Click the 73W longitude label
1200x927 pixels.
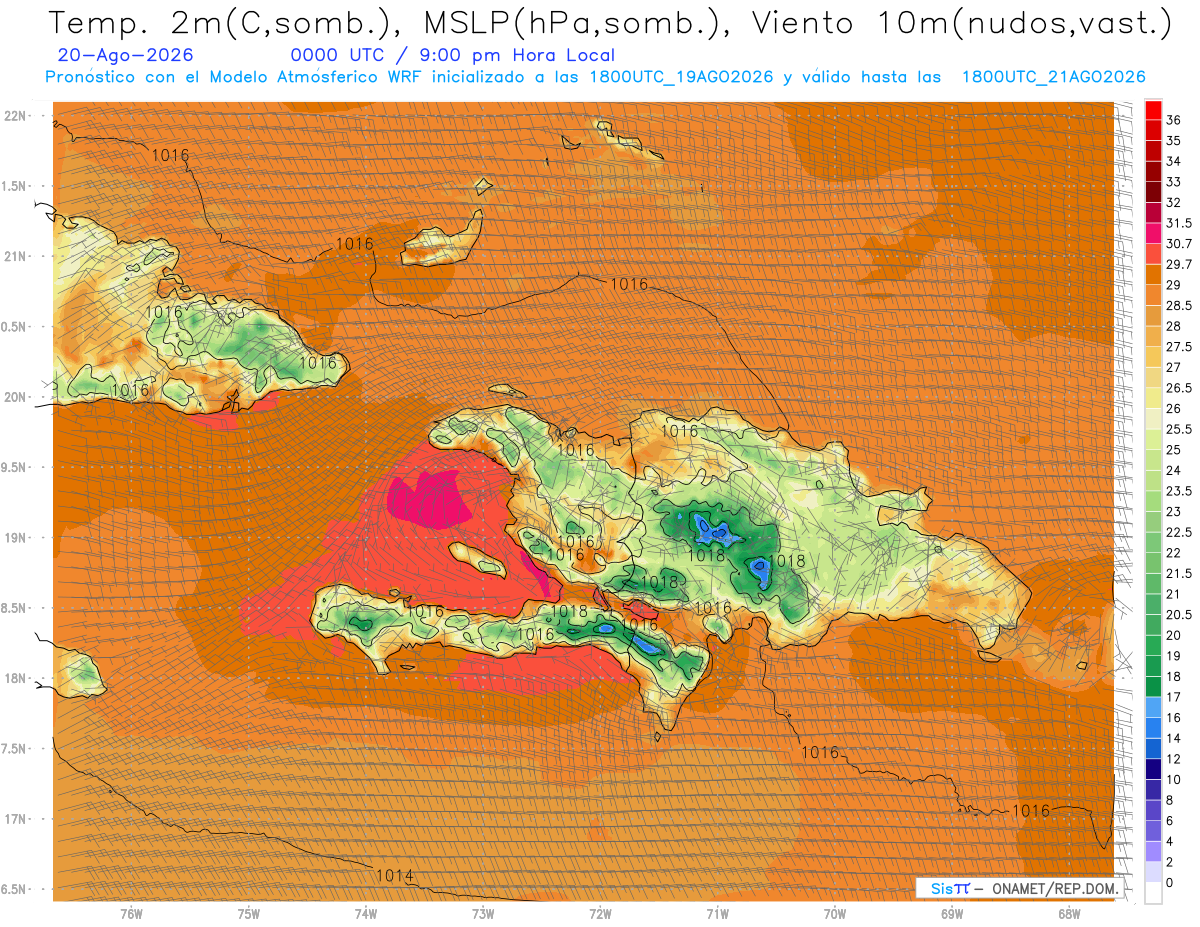[483, 913]
